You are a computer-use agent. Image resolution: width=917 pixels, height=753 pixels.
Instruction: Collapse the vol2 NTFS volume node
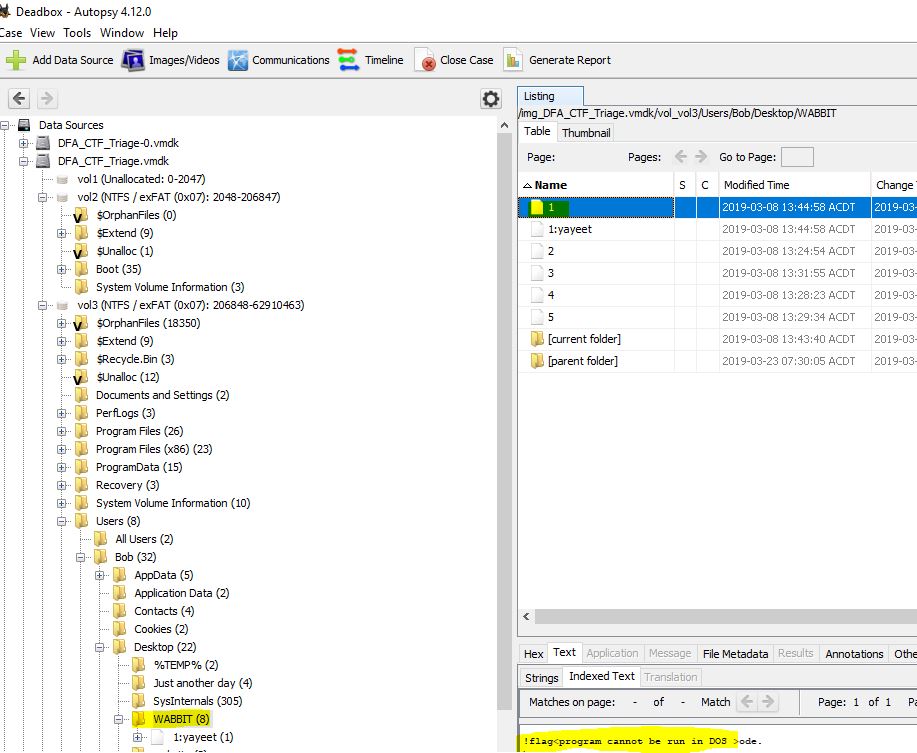[43, 197]
